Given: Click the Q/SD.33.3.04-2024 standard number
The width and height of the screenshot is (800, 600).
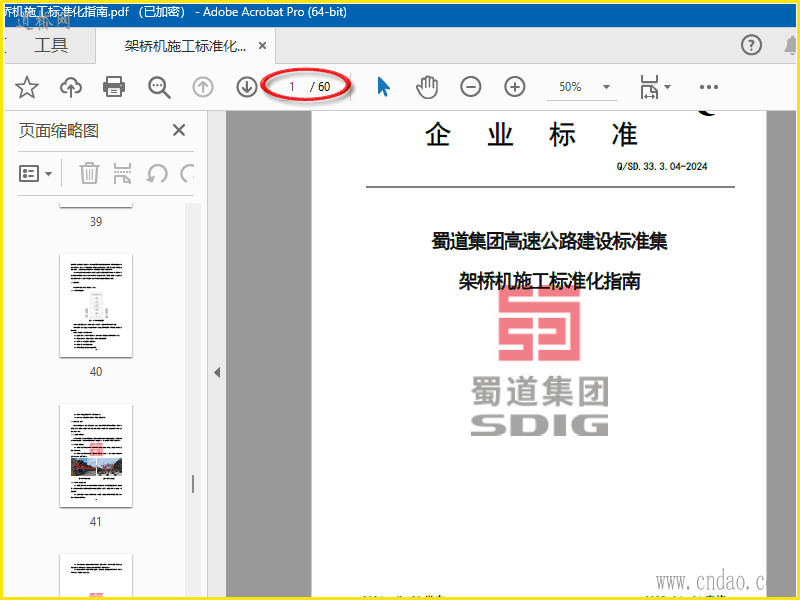Looking at the screenshot, I should 662,166.
